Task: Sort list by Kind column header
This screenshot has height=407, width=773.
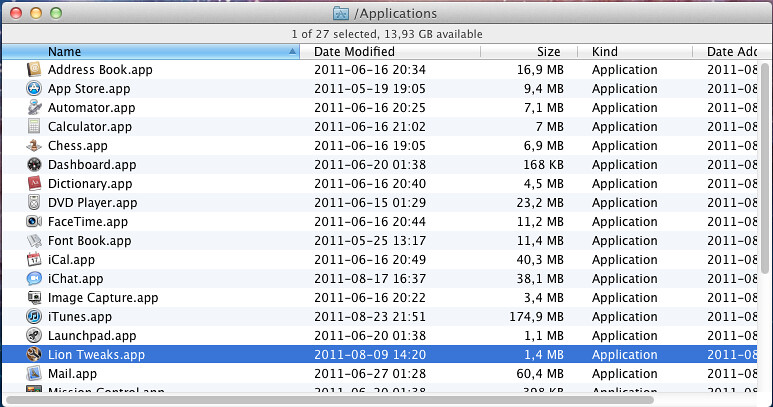Action: [x=635, y=51]
